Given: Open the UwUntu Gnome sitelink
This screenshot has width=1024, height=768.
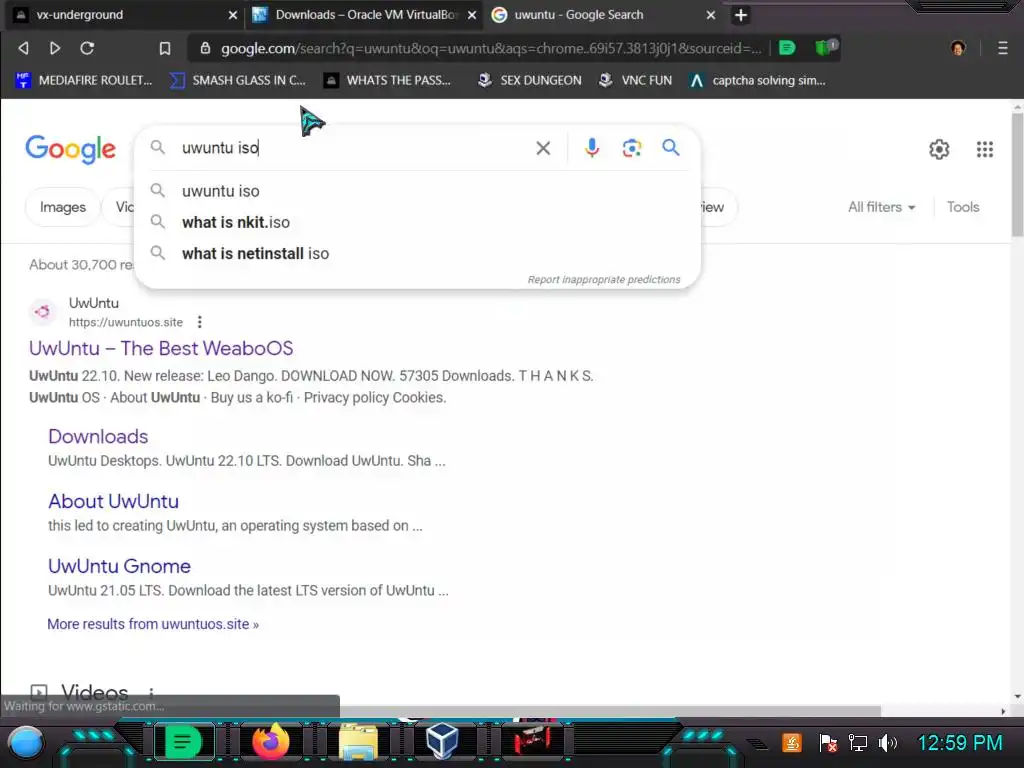Looking at the screenshot, I should click(120, 566).
